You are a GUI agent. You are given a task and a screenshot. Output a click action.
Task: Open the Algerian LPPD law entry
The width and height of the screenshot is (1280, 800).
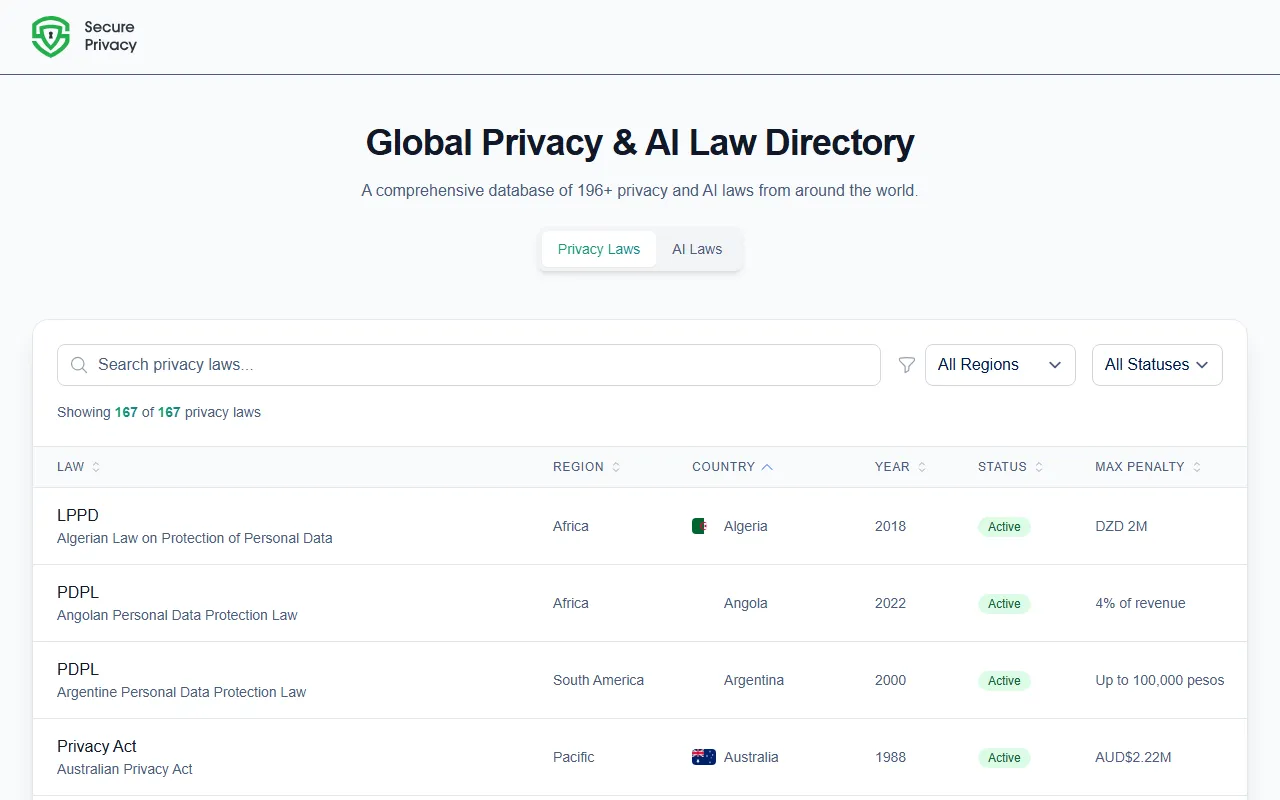pos(78,516)
